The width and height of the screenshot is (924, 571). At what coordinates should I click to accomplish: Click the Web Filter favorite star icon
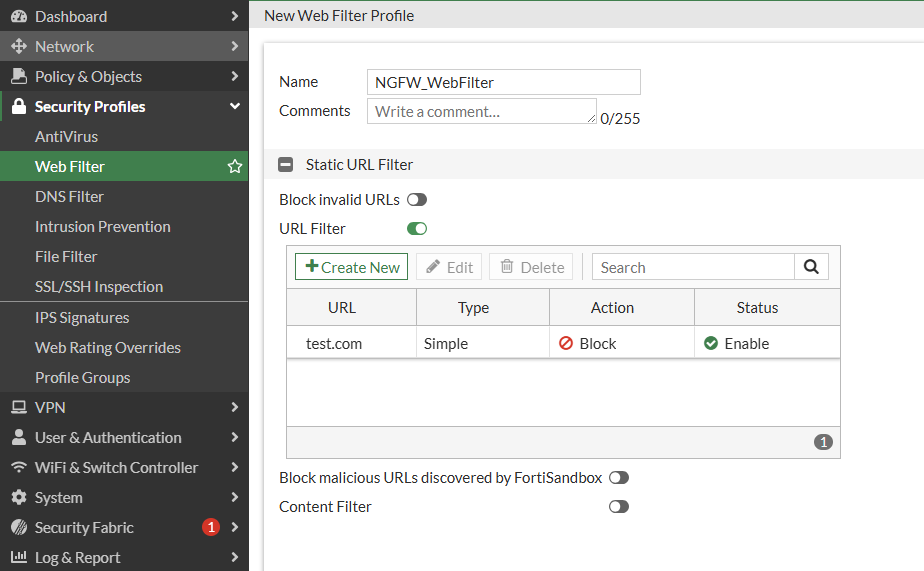coord(235,167)
